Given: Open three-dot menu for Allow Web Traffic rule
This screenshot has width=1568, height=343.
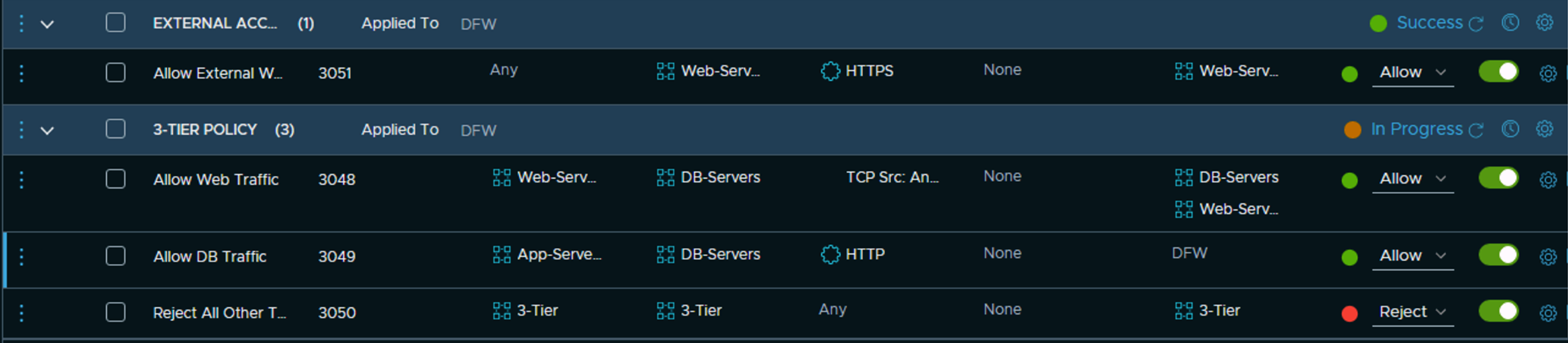Looking at the screenshot, I should (x=21, y=180).
